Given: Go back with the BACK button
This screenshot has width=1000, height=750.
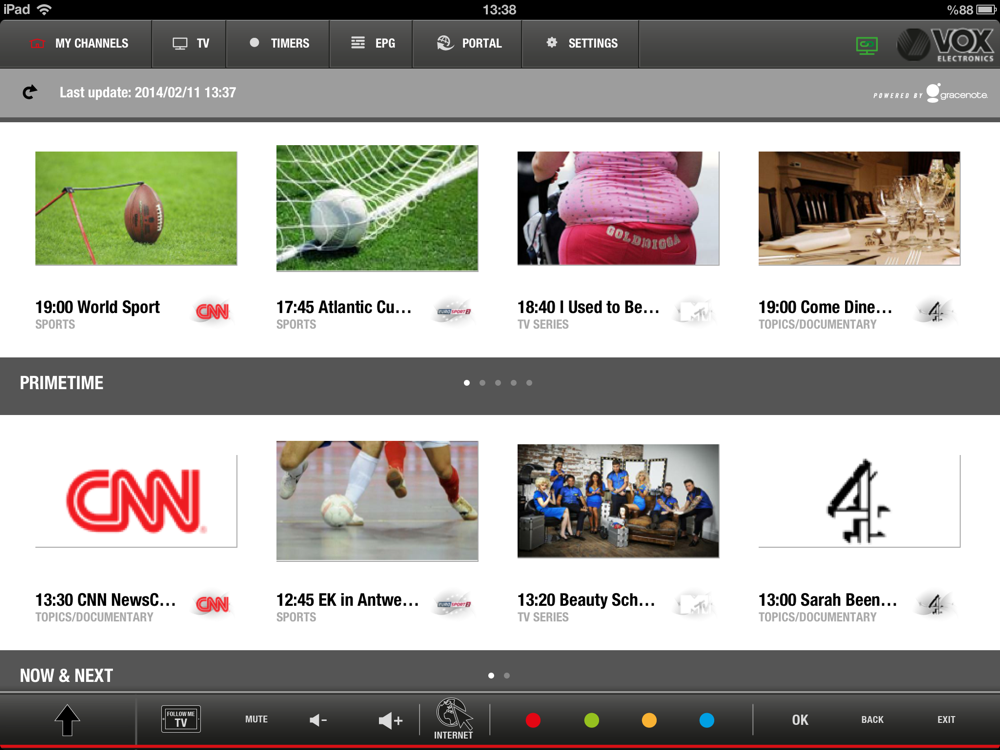Looking at the screenshot, I should (872, 719).
